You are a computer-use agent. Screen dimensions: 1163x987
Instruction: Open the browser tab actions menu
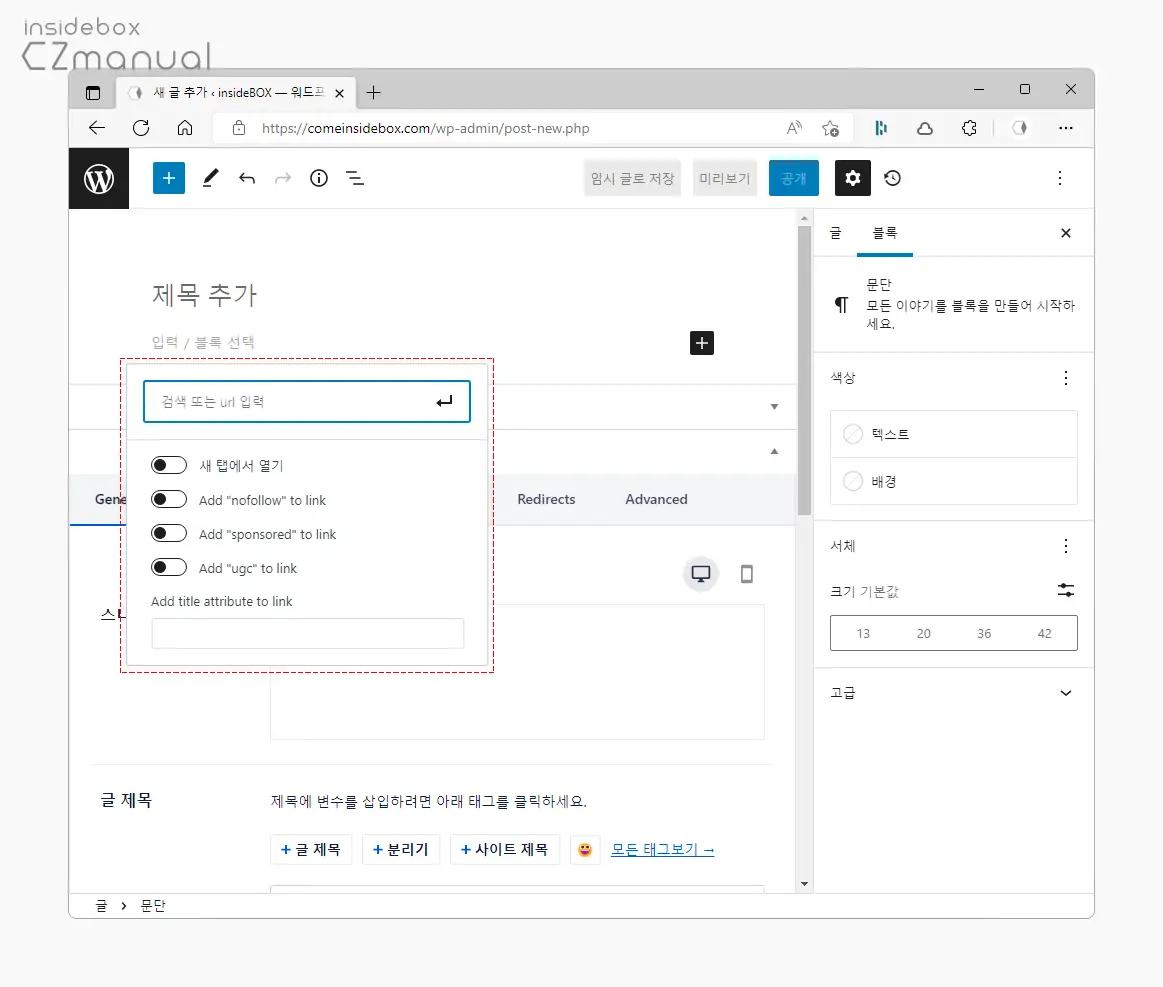point(93,93)
